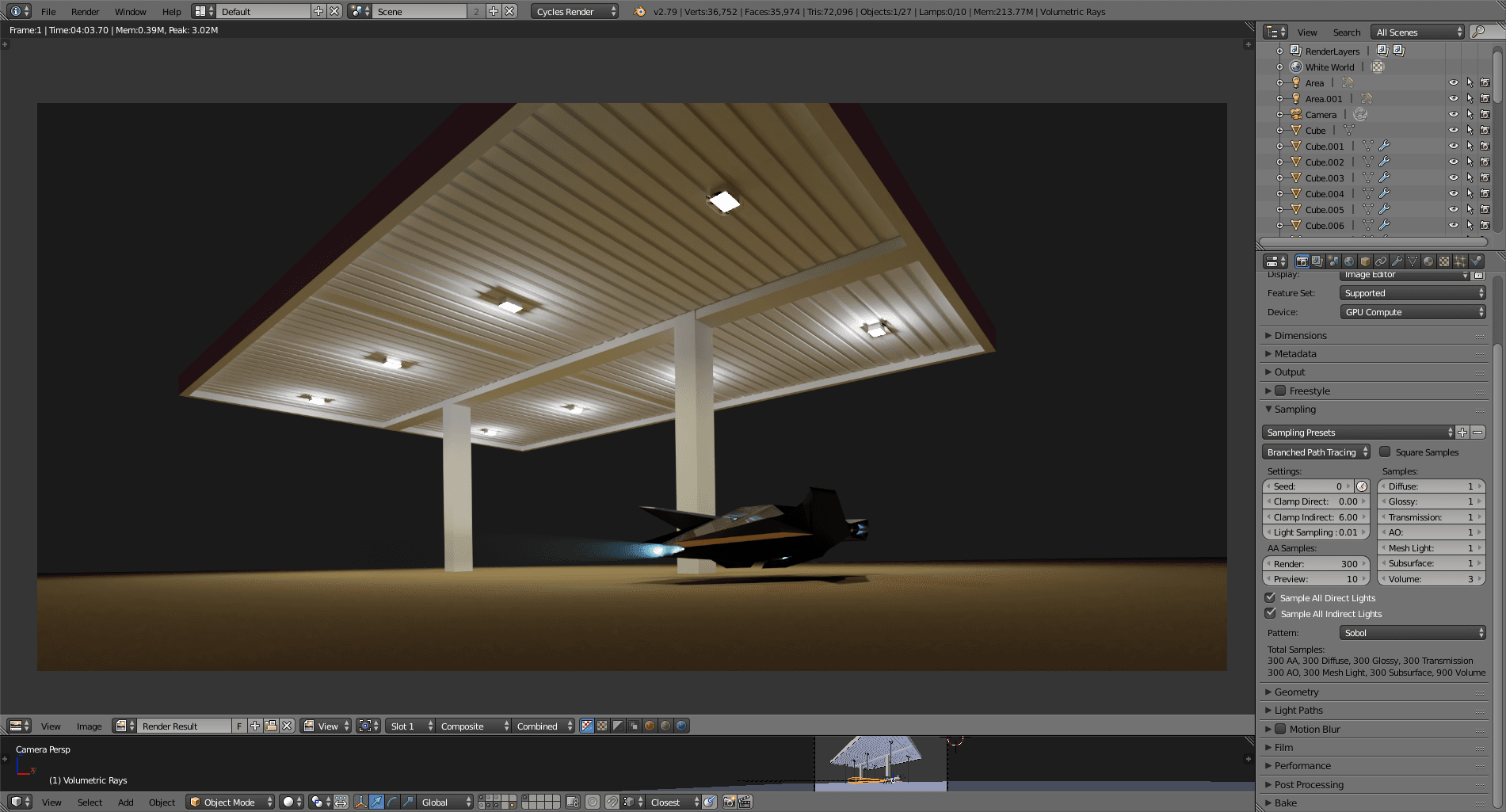Disable rendering for Cube.002 via camera icon
This screenshot has width=1506, height=812.
[1485, 162]
